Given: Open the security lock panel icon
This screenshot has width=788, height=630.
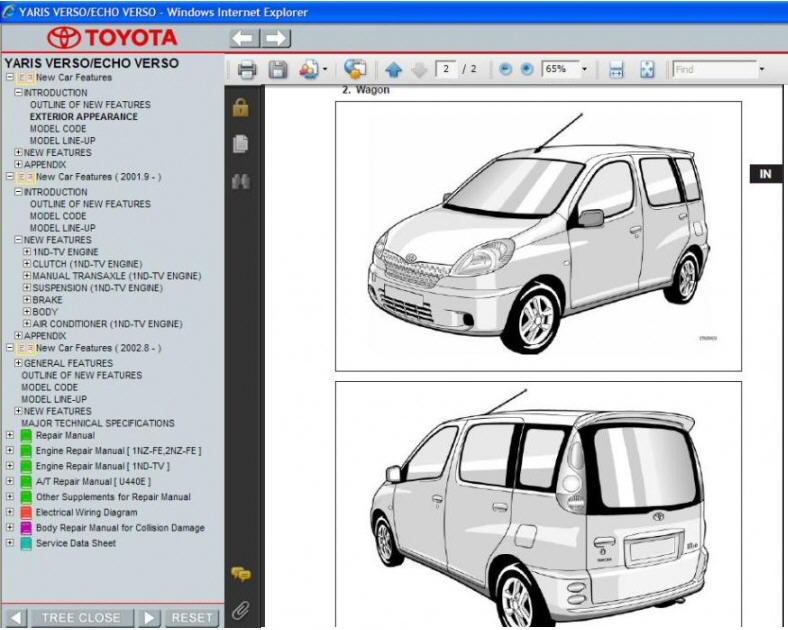Looking at the screenshot, I should [x=241, y=108].
